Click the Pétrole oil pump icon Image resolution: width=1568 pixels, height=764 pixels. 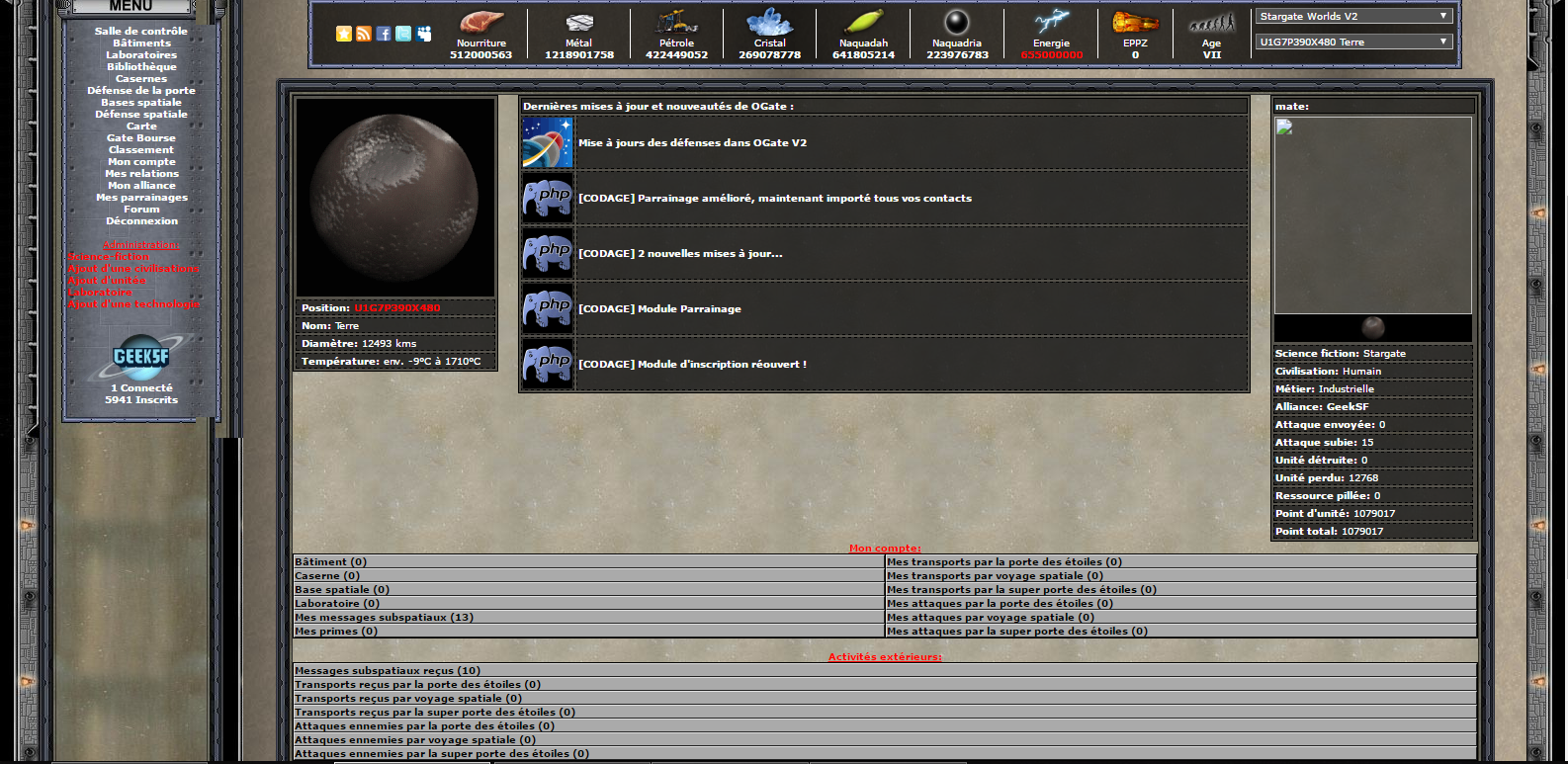click(x=677, y=22)
